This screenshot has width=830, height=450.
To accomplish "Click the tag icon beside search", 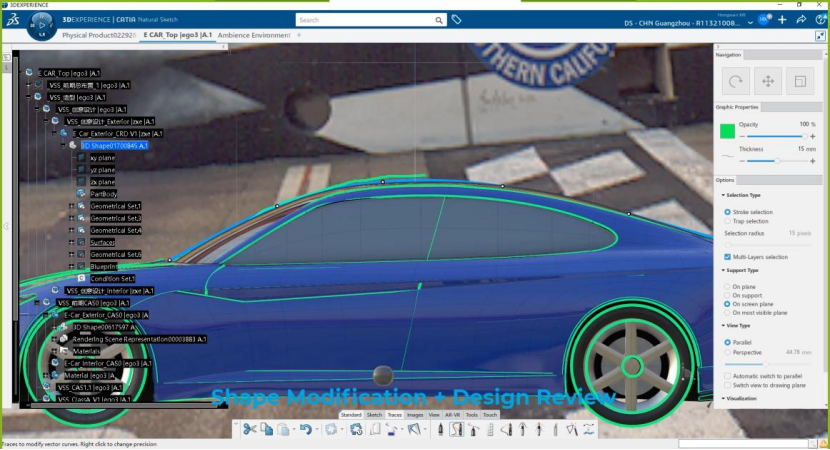I will click(456, 20).
